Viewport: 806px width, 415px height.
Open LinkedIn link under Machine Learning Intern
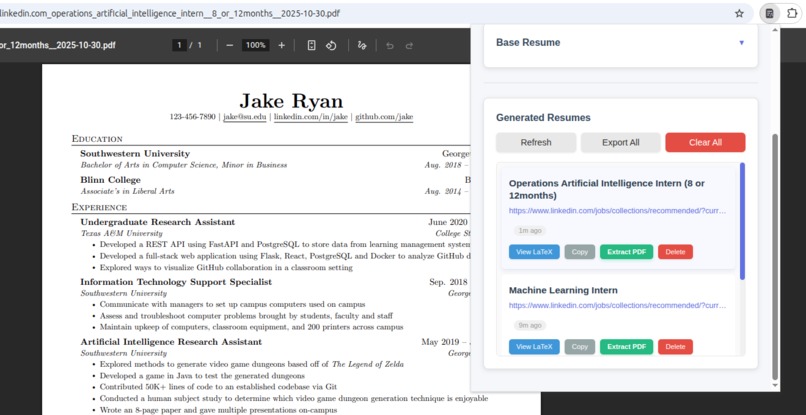click(617, 305)
